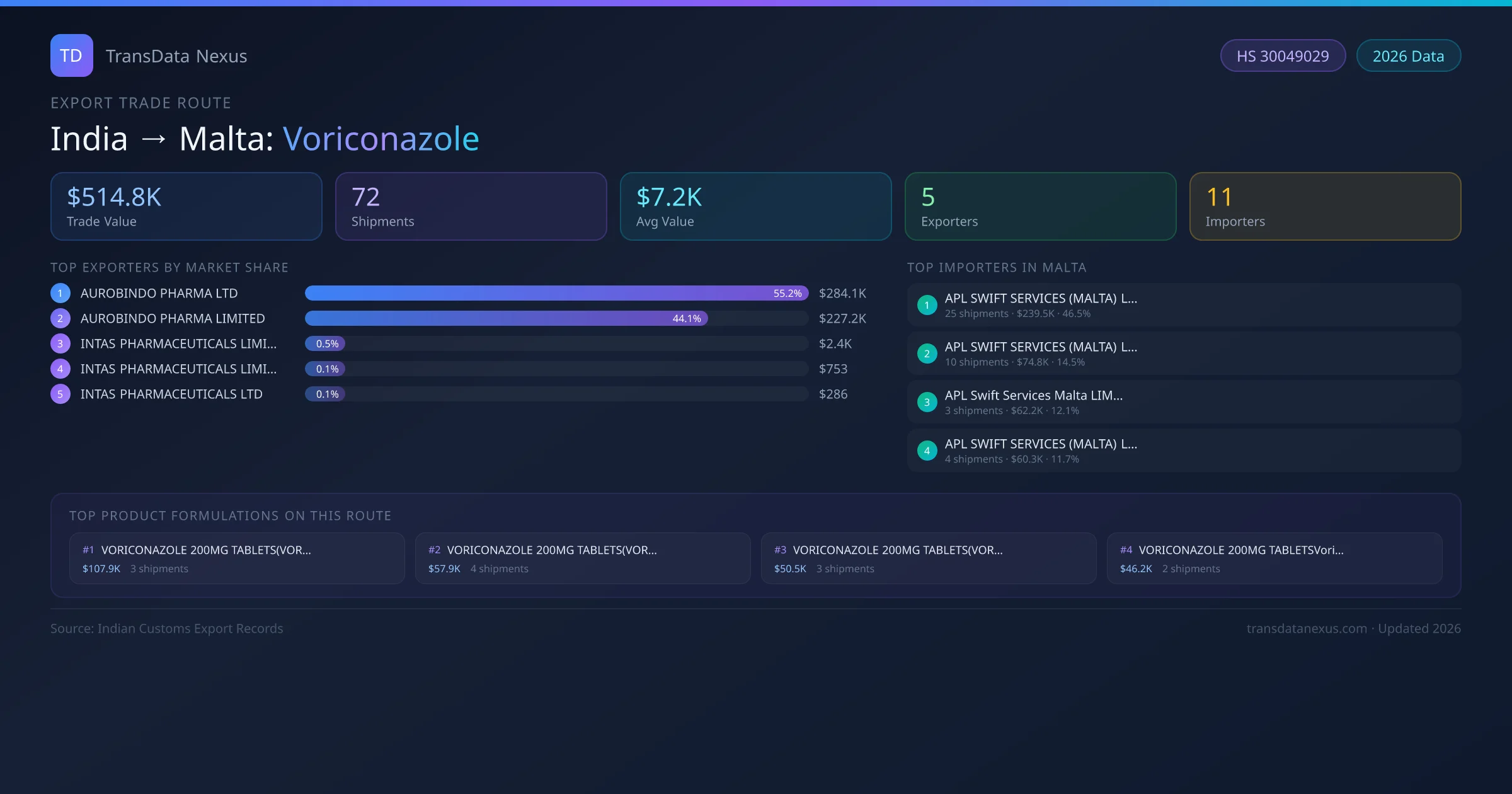Click the HS 30049029 pill
The height and width of the screenshot is (794, 1512).
(1283, 56)
